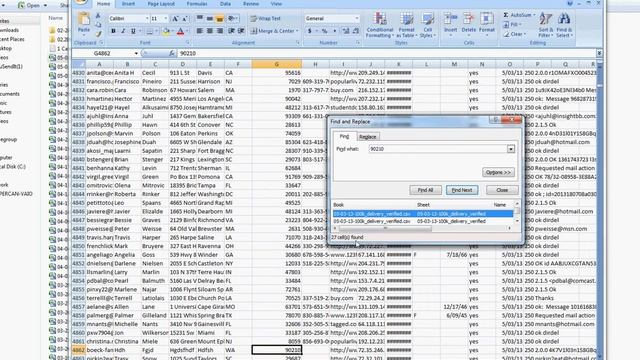Switch to the Insert ribbon tab
This screenshot has height=360, width=640.
click(128, 4)
